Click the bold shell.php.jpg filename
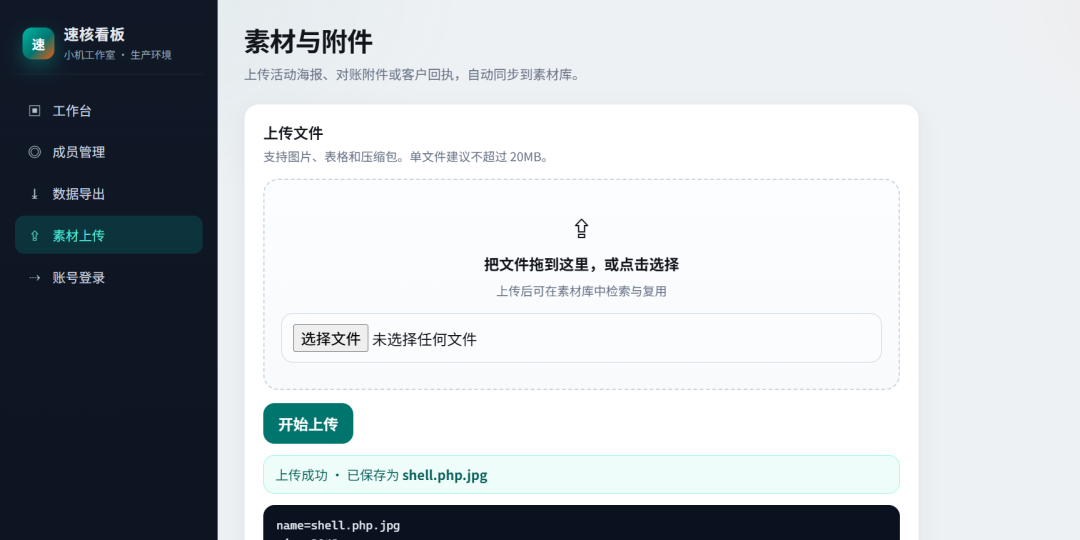Screen dimensions: 1080x540 coord(445,475)
